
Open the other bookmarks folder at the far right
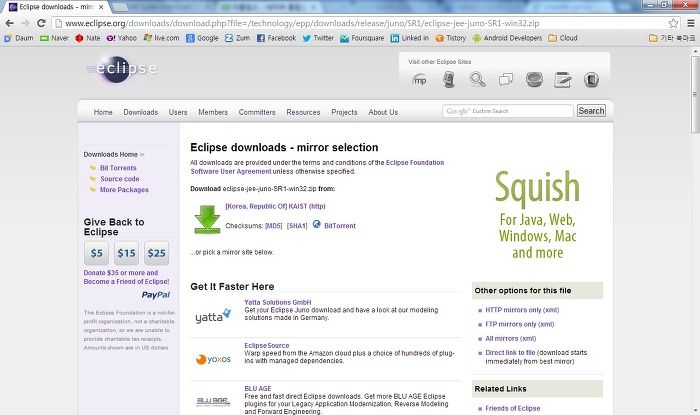click(672, 38)
